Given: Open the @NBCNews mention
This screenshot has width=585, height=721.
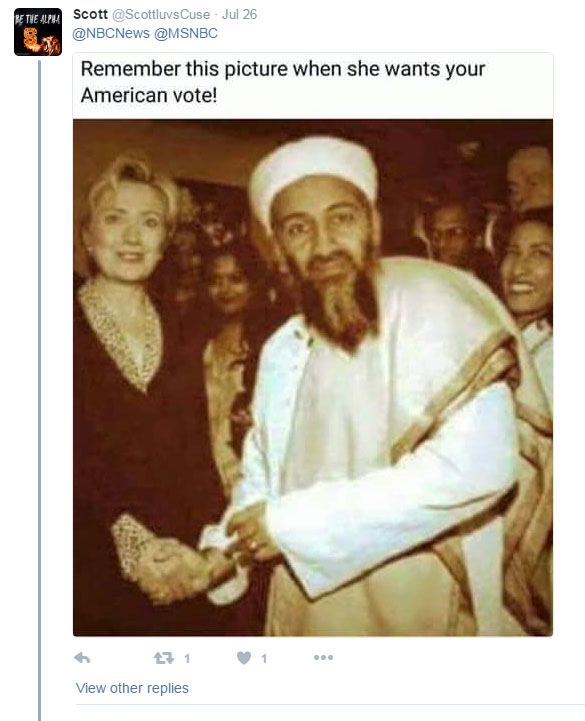Looking at the screenshot, I should coord(111,34).
